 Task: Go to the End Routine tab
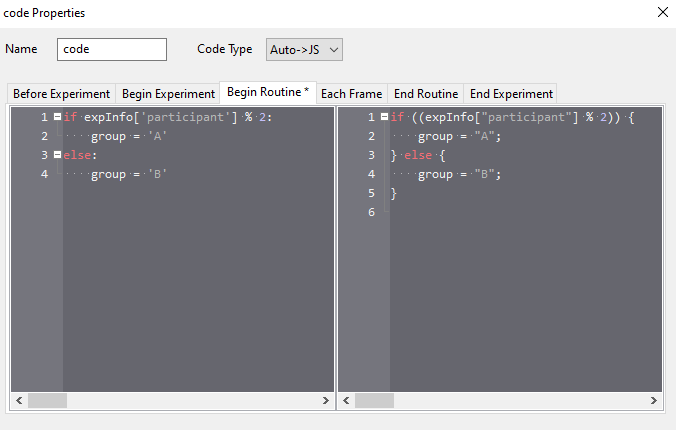(x=426, y=94)
